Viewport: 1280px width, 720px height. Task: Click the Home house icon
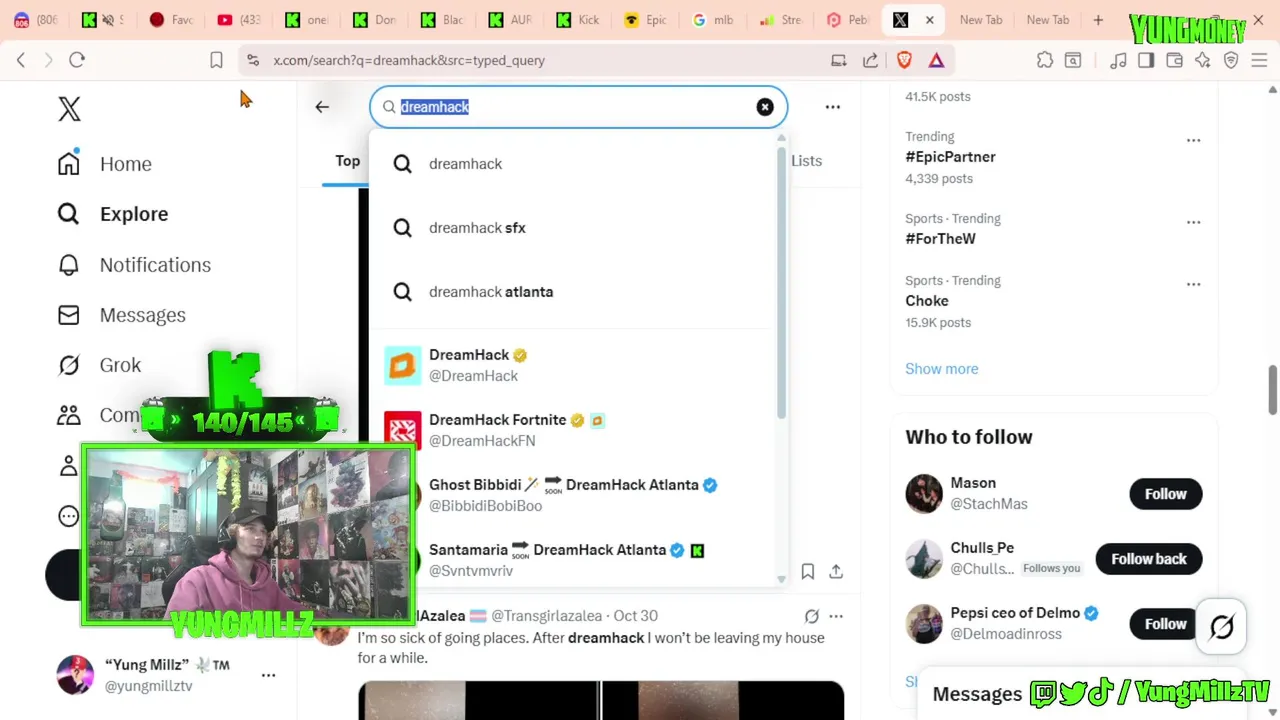68,164
